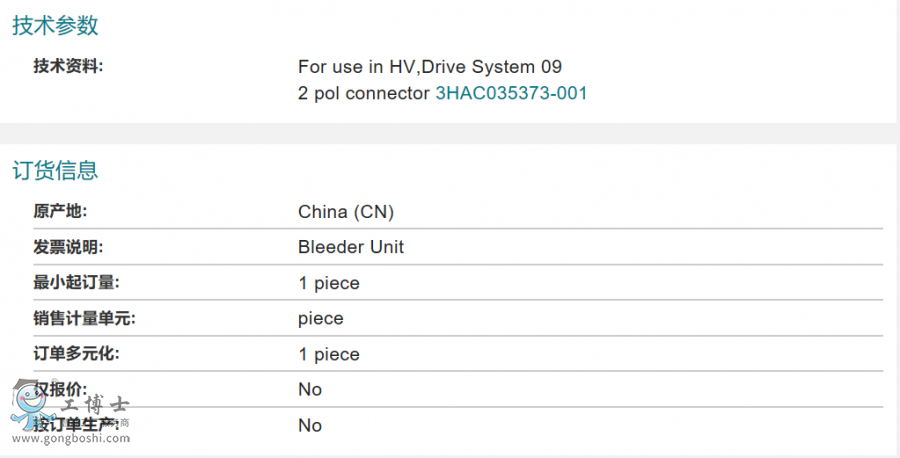
Task: Click the No value in the 仅报价 row
Action: coord(310,389)
